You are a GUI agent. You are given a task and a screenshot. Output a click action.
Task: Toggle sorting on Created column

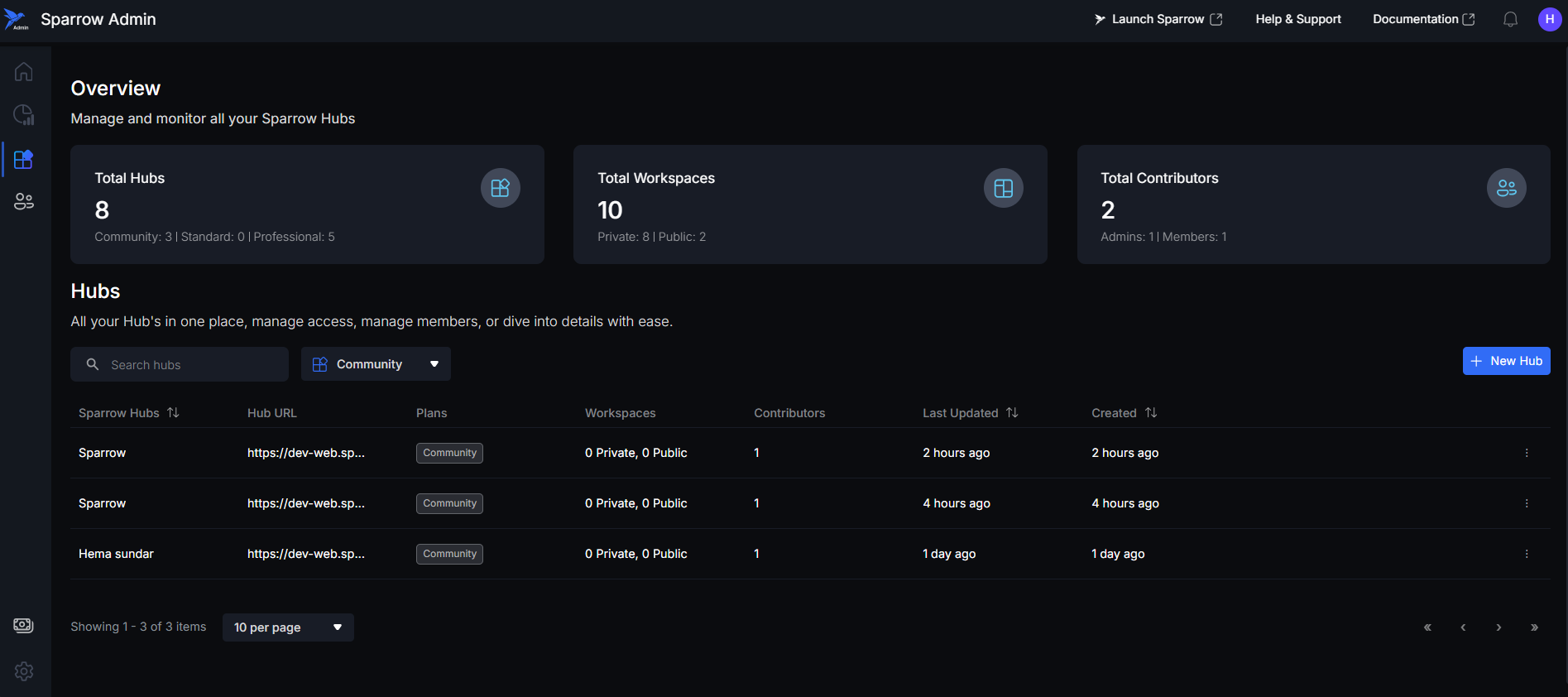tap(1151, 412)
